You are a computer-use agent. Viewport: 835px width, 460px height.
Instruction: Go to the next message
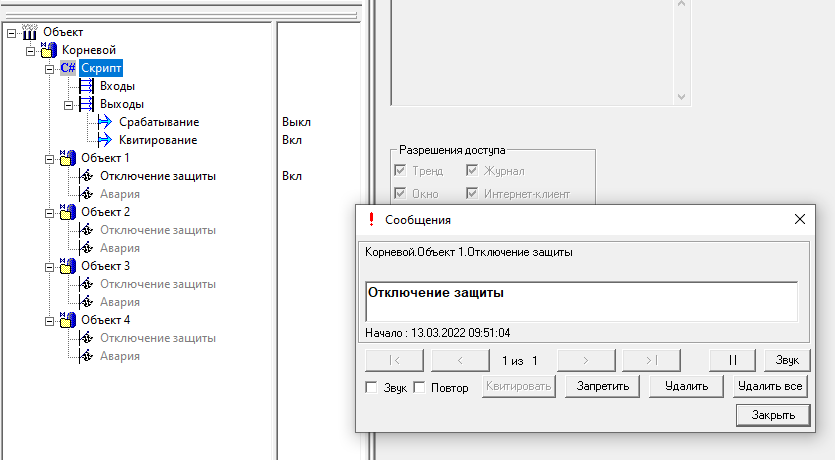coord(586,360)
